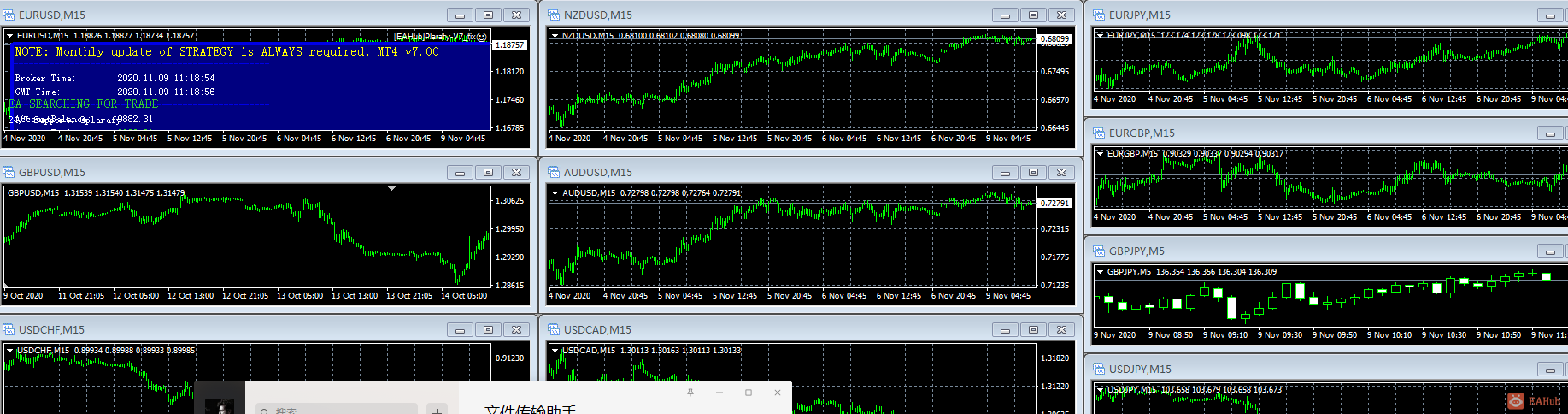Click the NZDUSD,M15 chart window icon
This screenshot has width=1568, height=414.
(x=554, y=15)
